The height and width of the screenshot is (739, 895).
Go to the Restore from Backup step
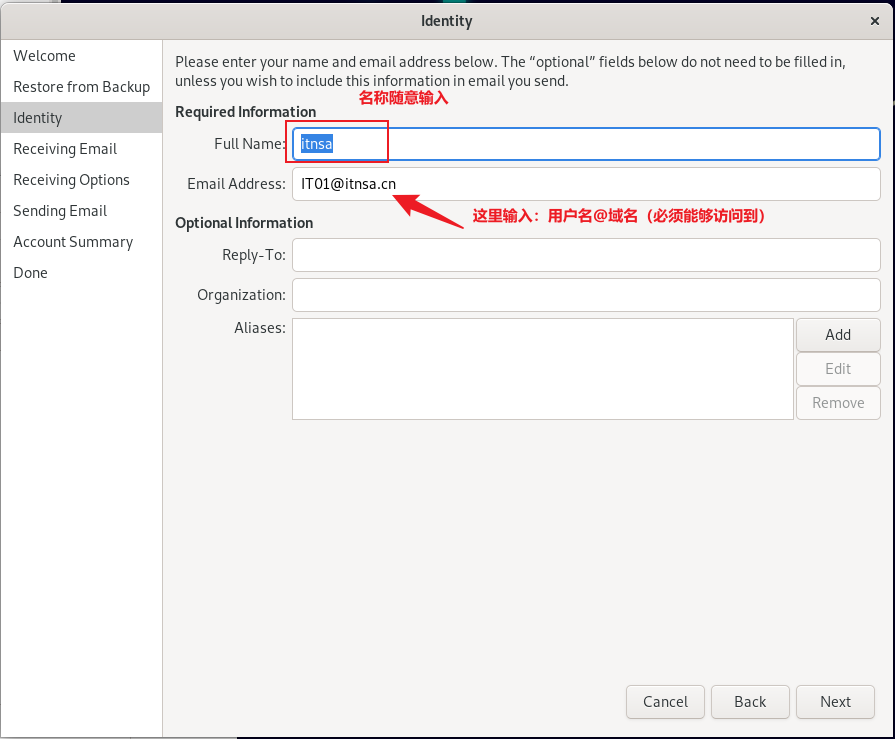pos(82,87)
